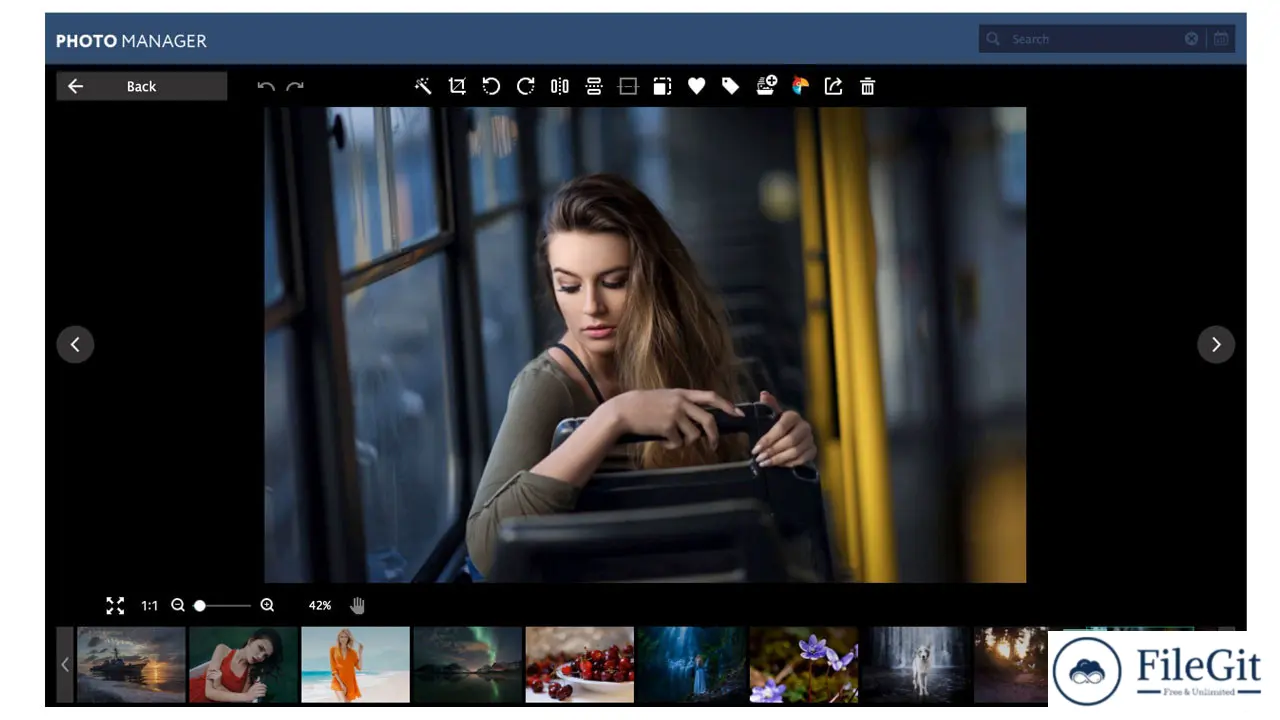Open the orange dress beach thumbnail
Image resolution: width=1280 pixels, height=720 pixels.
(x=355, y=664)
